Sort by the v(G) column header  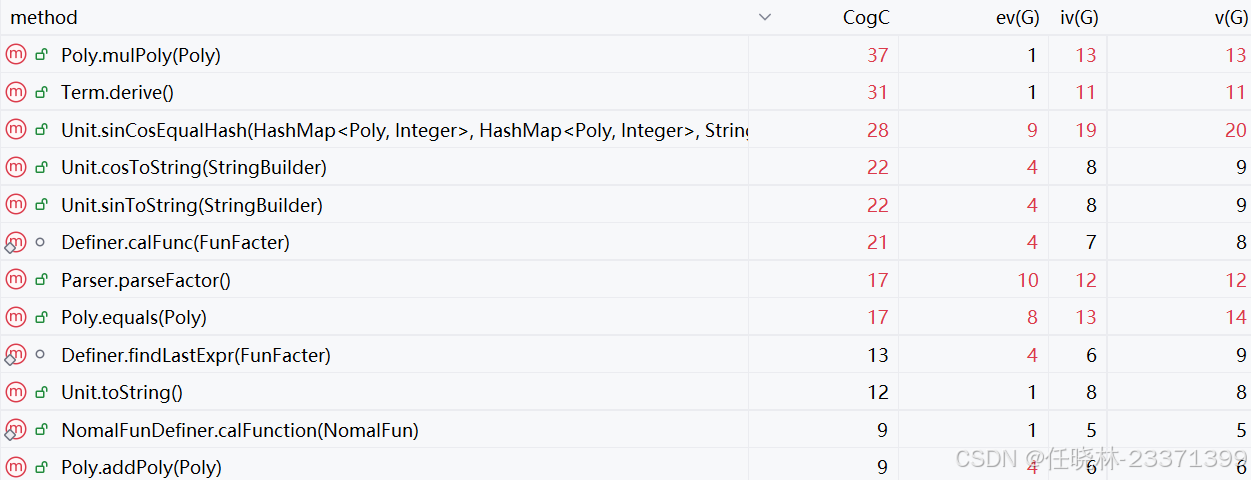click(1230, 17)
